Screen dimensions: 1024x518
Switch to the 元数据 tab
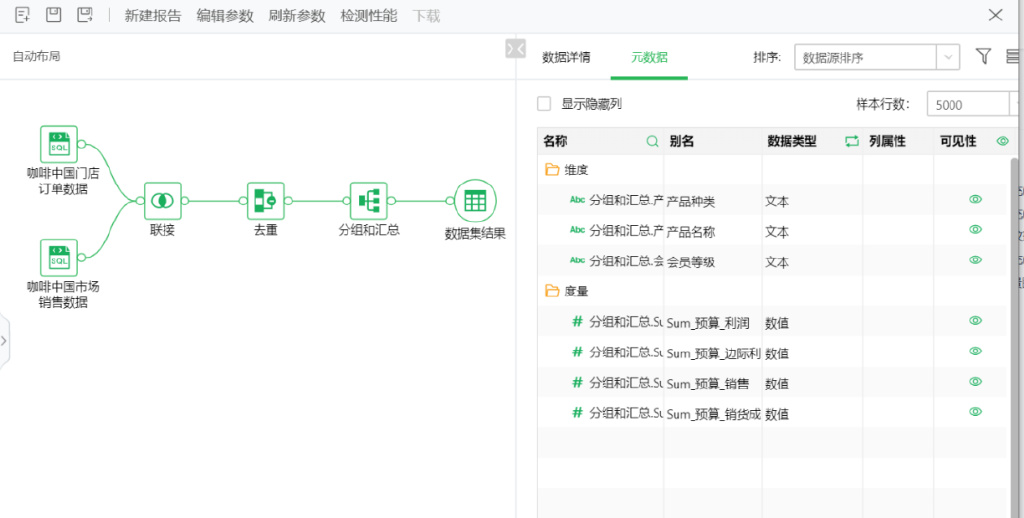649,57
